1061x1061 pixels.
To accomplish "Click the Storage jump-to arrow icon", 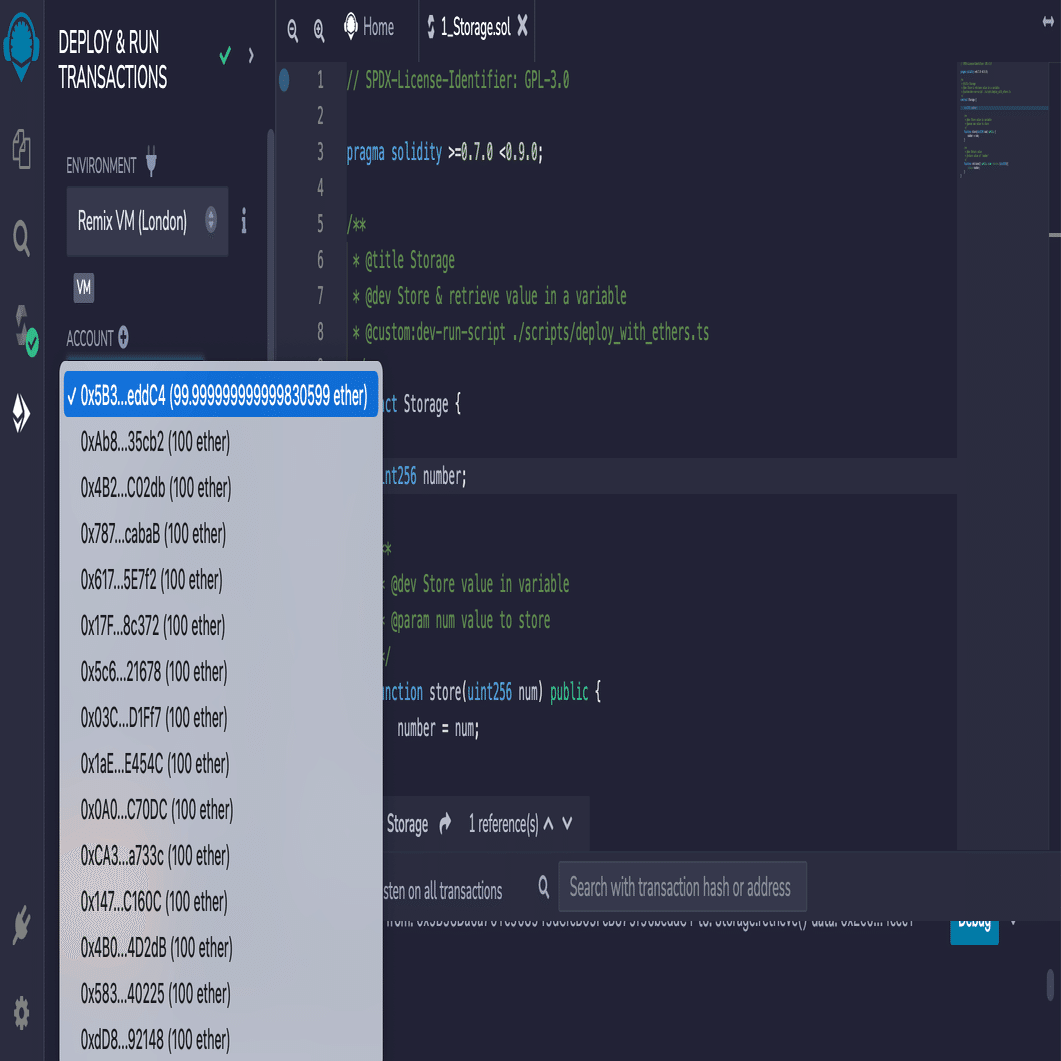I will [445, 823].
